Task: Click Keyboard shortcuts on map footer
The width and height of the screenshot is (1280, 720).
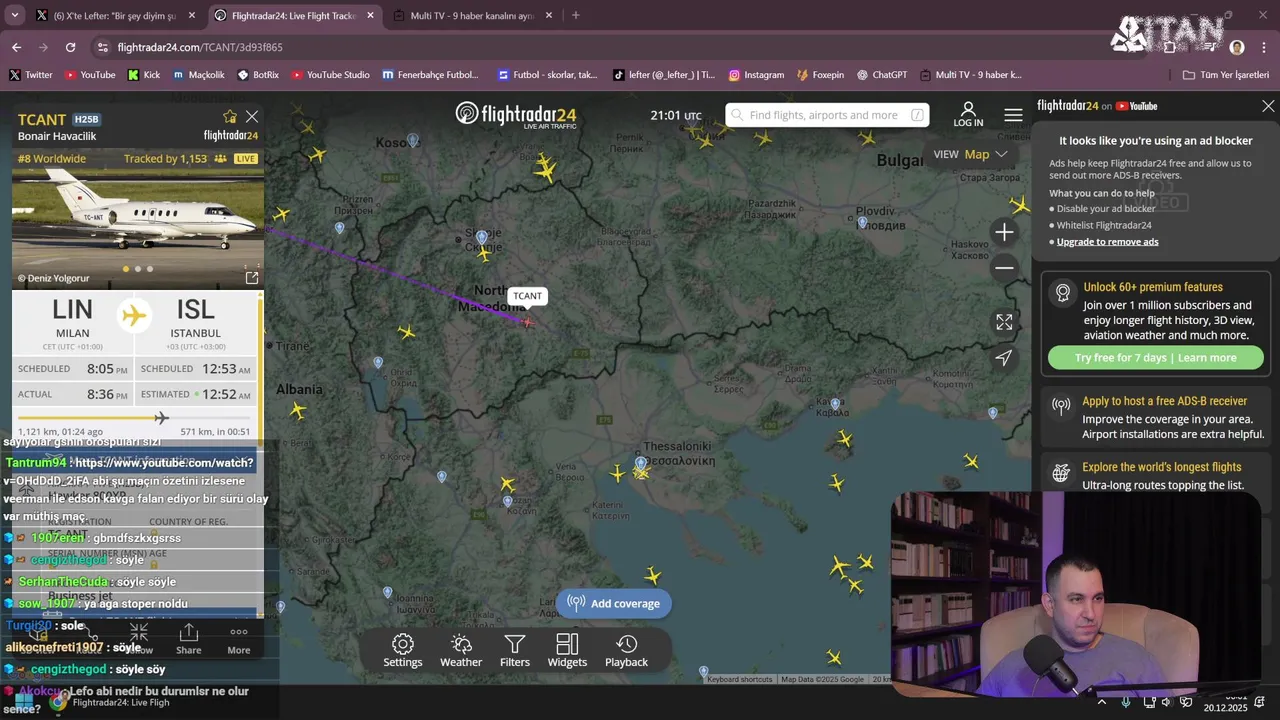Action: pyautogui.click(x=739, y=679)
